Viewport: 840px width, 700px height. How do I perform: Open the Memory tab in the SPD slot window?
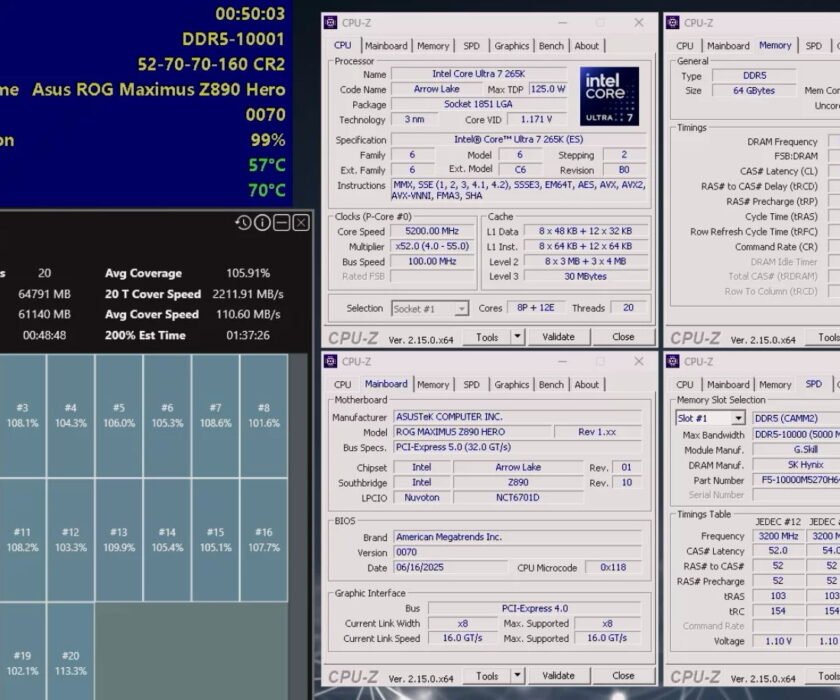coord(775,385)
